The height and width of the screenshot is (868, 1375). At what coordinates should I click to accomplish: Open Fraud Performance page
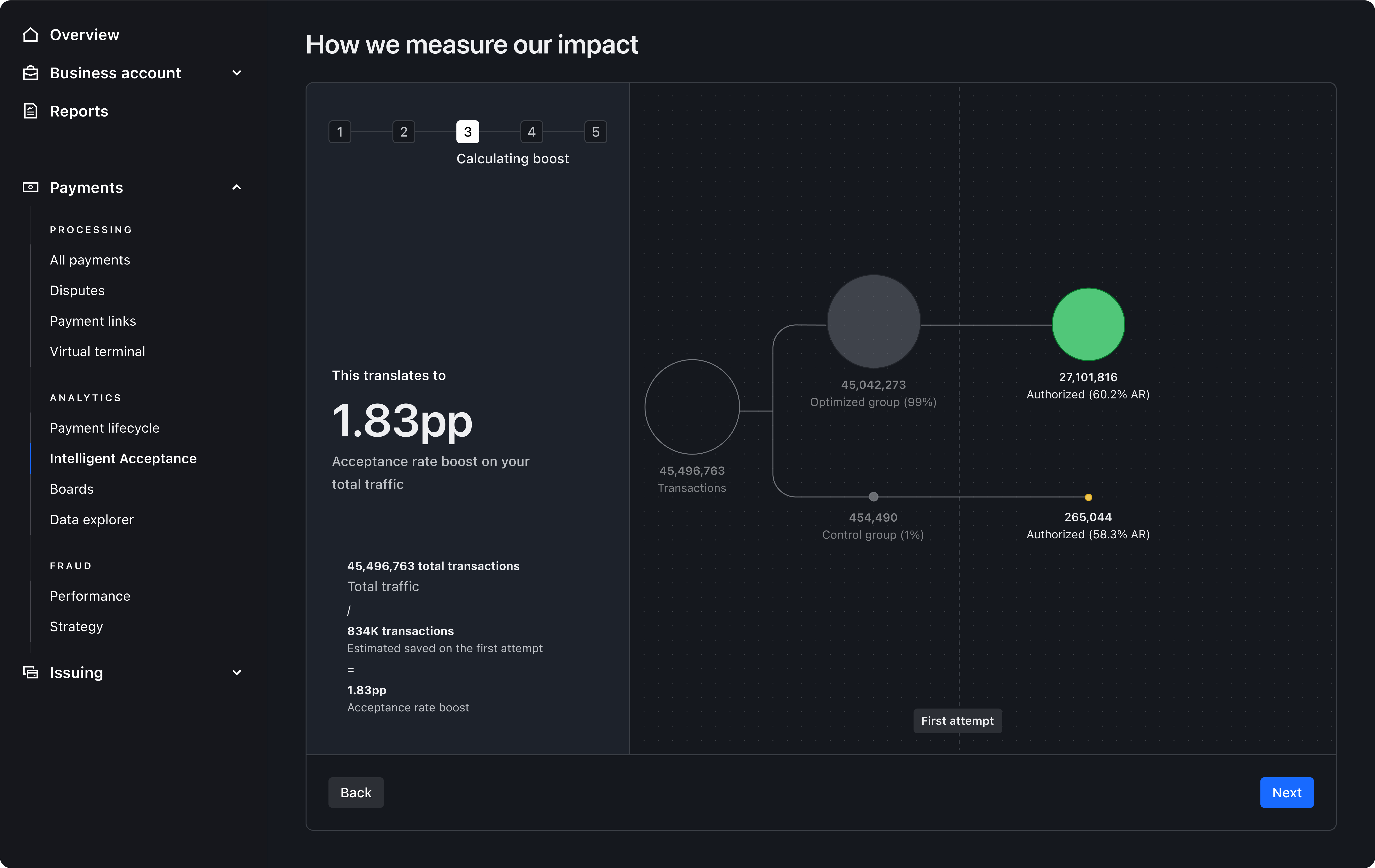90,596
